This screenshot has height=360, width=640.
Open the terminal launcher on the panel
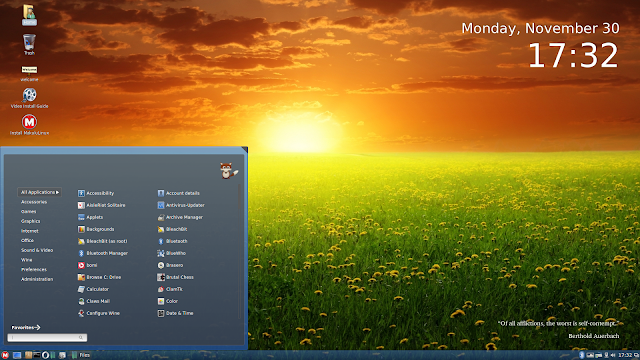[x=37, y=355]
